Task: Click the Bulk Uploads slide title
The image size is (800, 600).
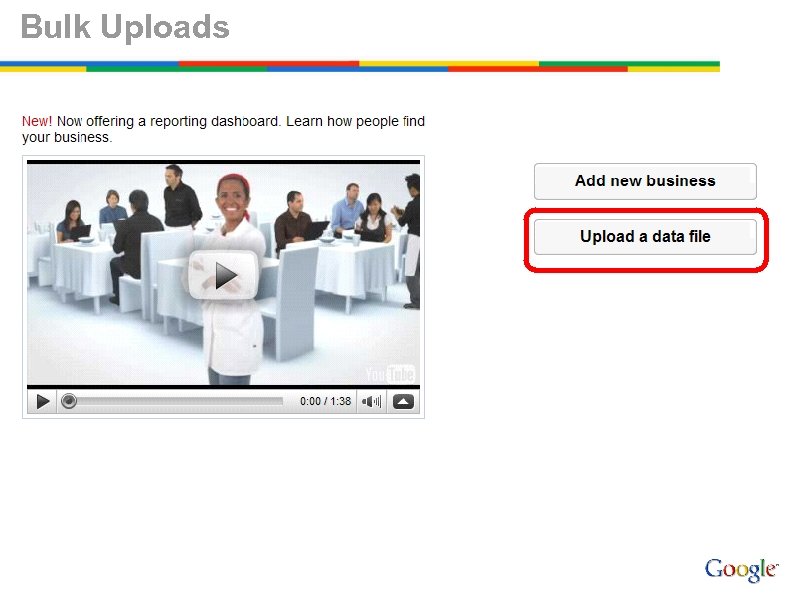Action: 125,27
